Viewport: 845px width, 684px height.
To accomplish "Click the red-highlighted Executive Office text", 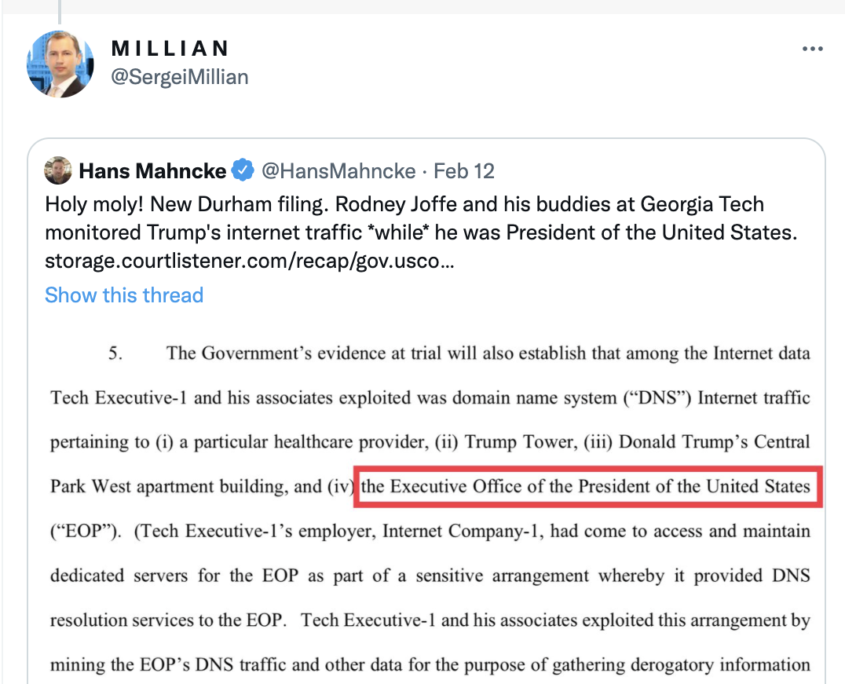I will tap(590, 487).
